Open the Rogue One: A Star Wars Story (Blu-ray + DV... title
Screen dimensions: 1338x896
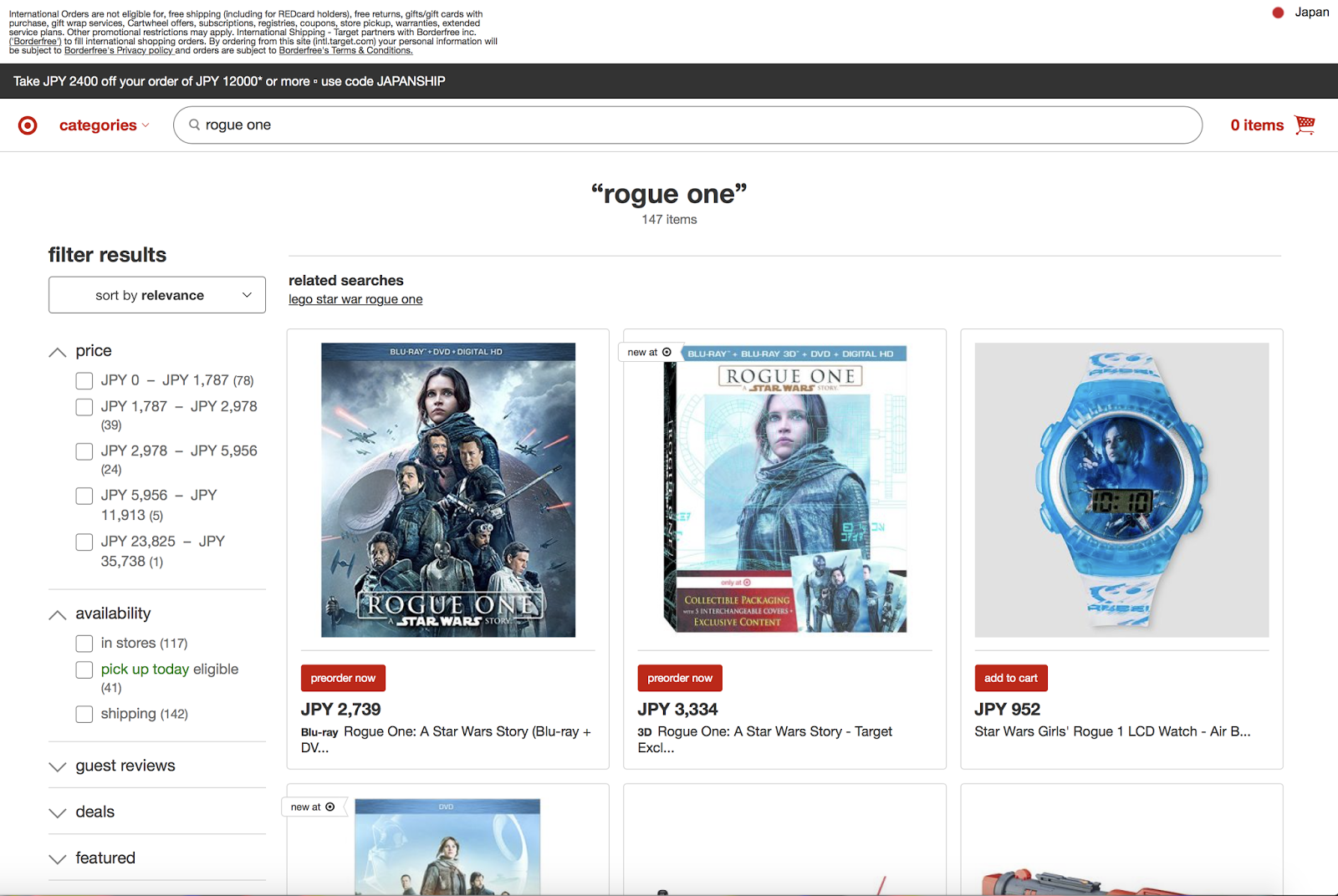pyautogui.click(x=446, y=740)
